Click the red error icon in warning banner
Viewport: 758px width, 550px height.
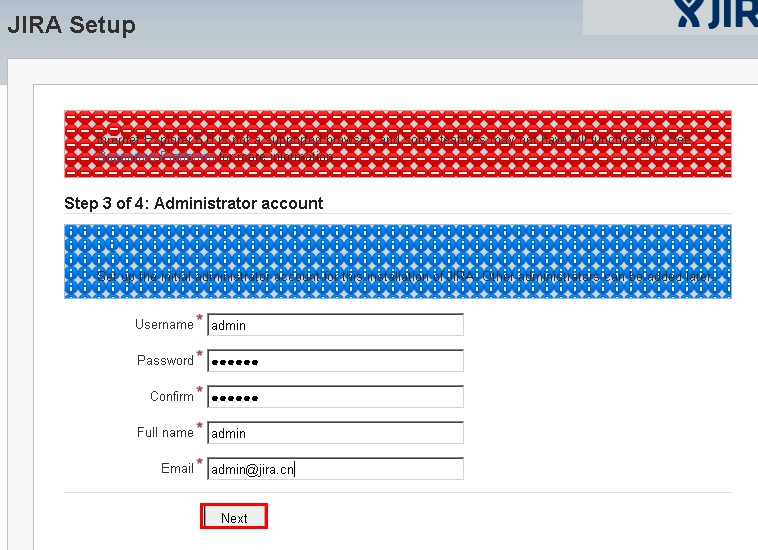[x=114, y=128]
